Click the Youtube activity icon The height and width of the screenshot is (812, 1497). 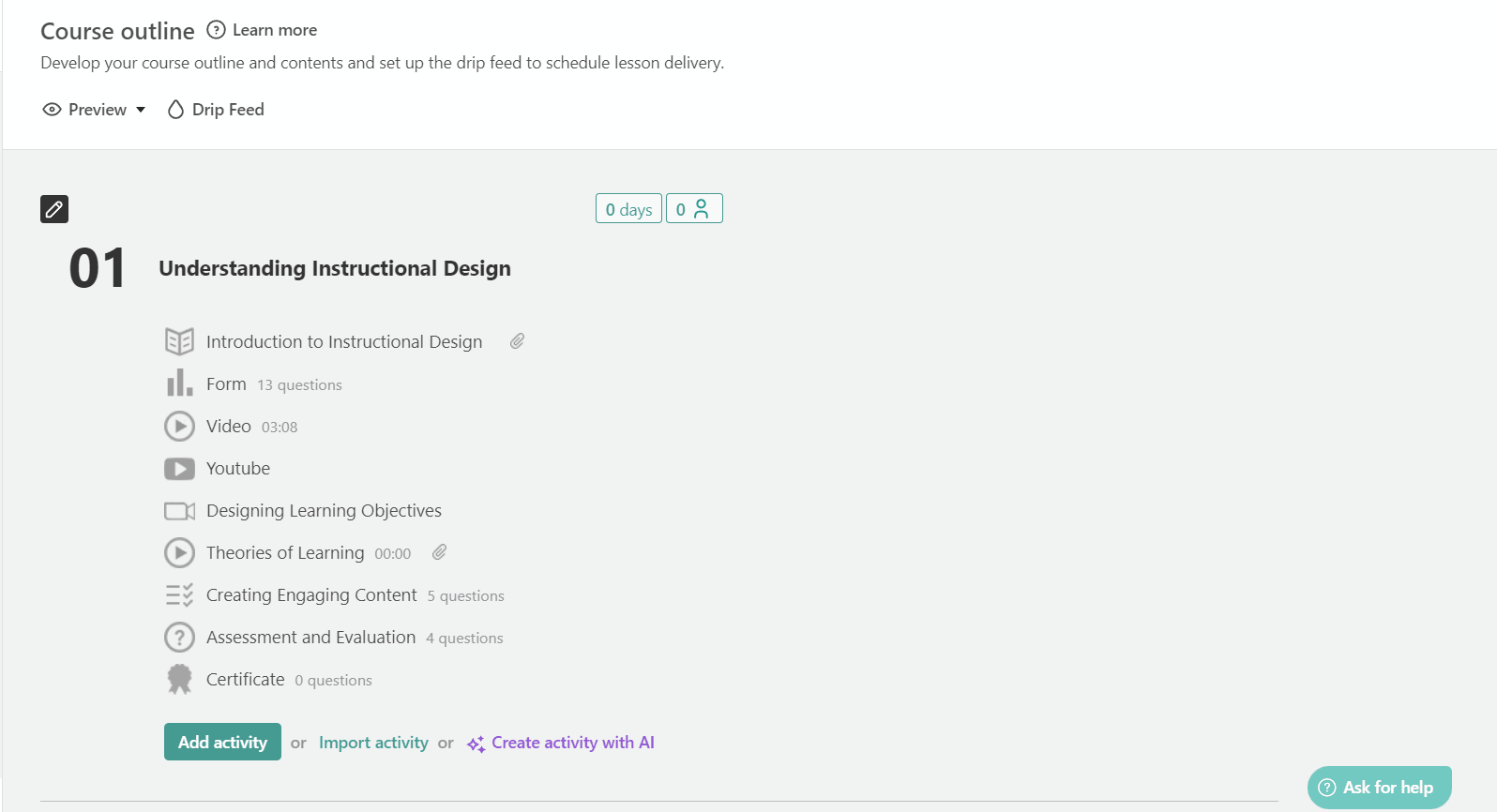179,469
